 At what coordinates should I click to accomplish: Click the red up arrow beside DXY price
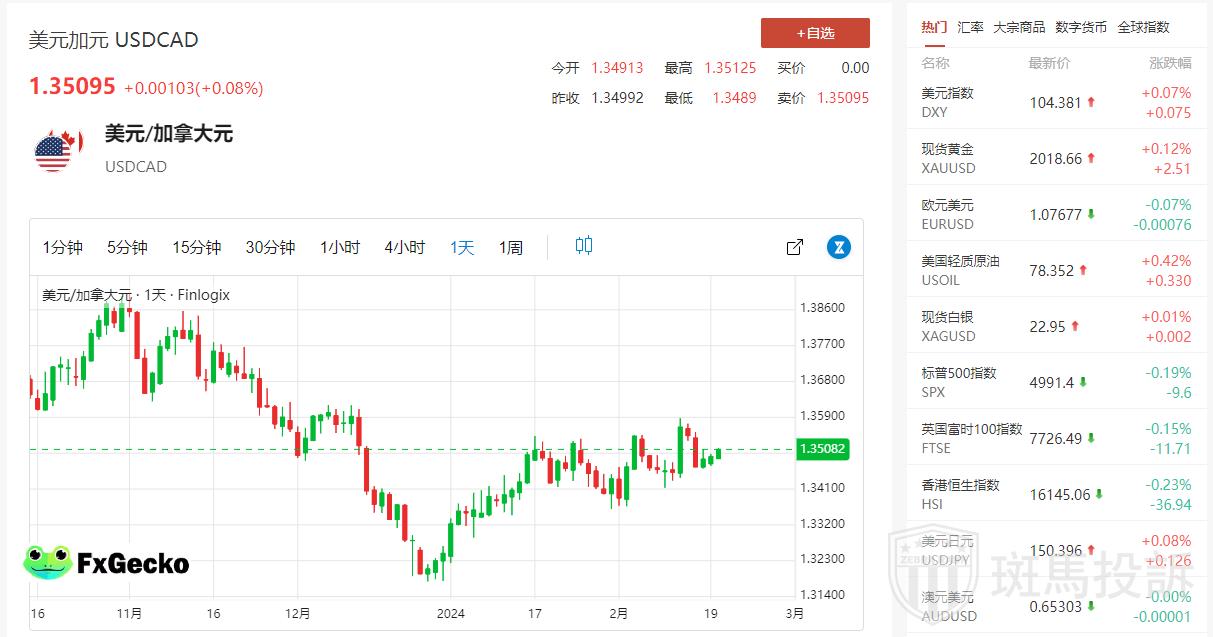[x=1091, y=102]
